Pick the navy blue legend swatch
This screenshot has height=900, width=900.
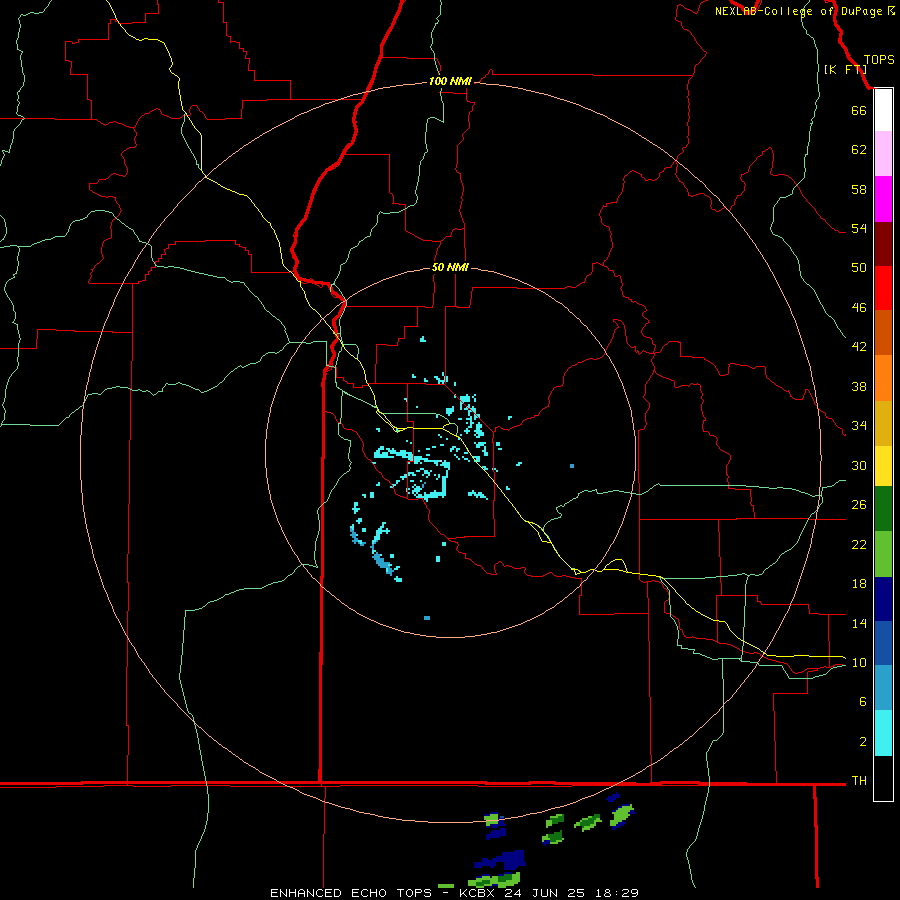883,599
